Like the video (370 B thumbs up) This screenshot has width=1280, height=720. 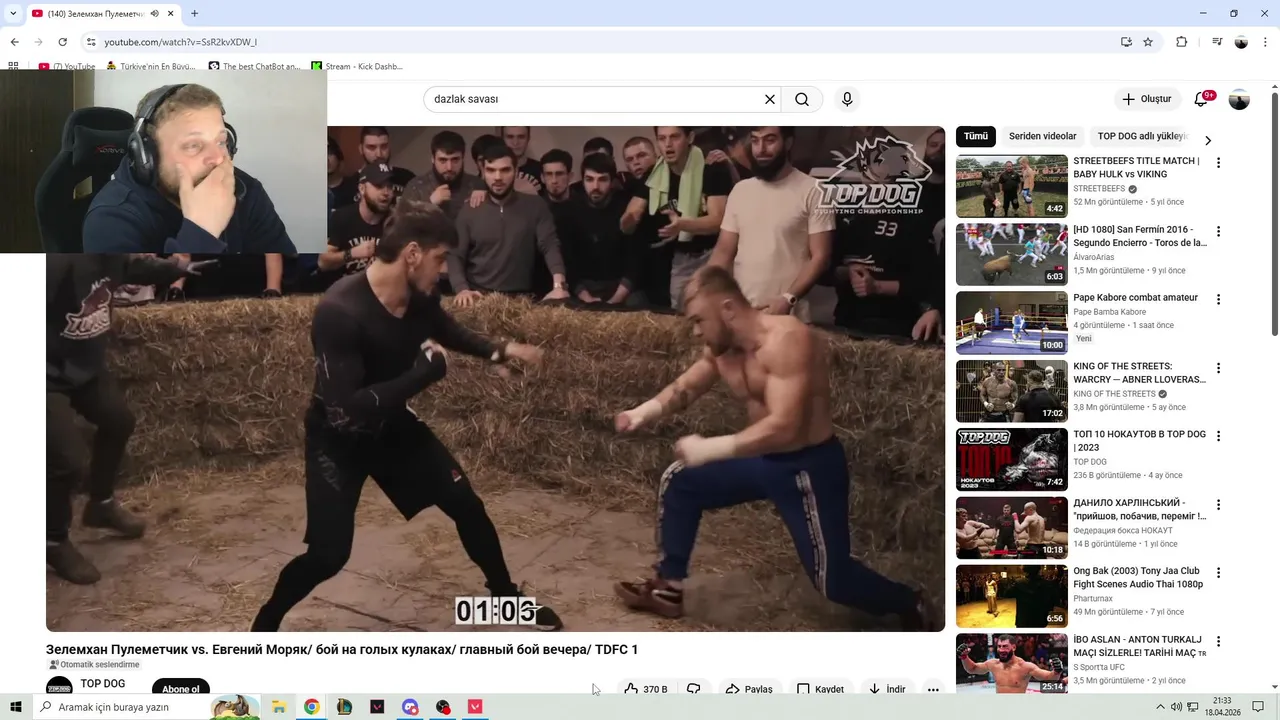pyautogui.click(x=645, y=689)
